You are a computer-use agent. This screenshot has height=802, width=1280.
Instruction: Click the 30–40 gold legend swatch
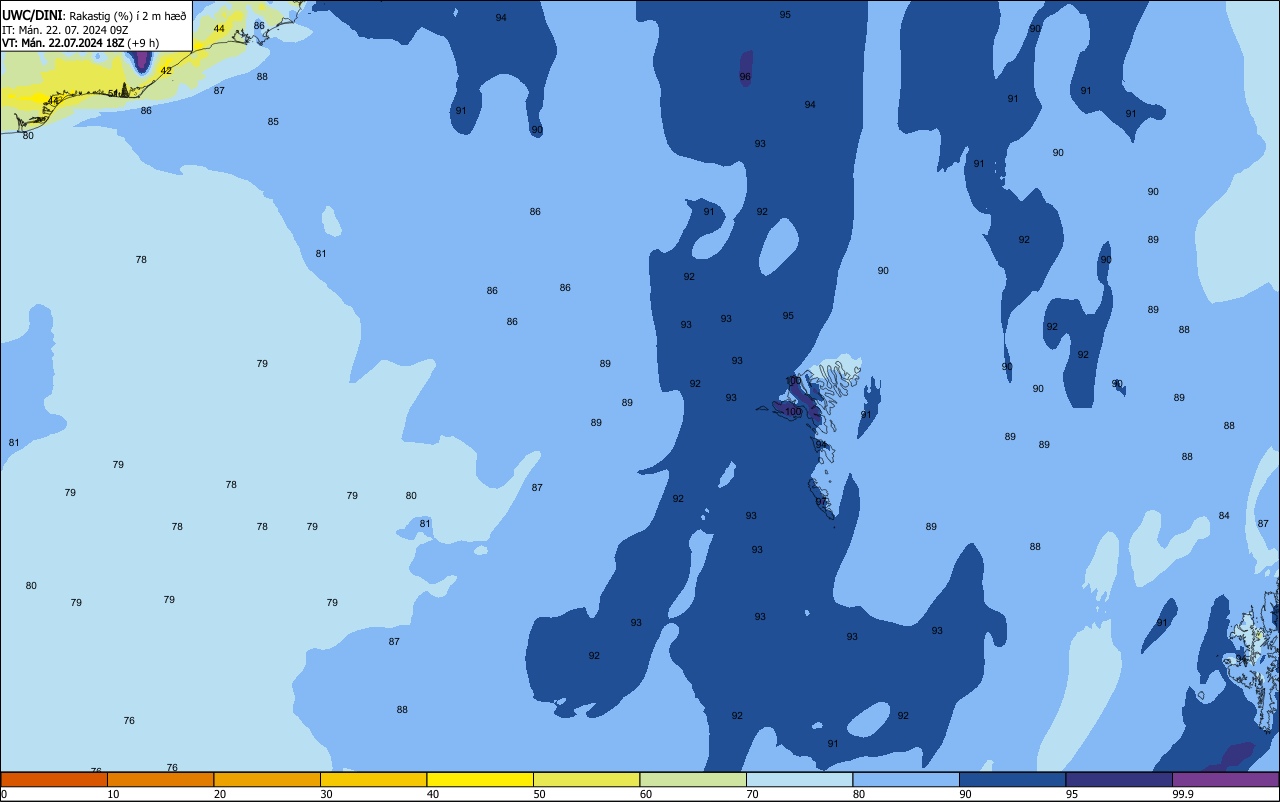(x=373, y=779)
